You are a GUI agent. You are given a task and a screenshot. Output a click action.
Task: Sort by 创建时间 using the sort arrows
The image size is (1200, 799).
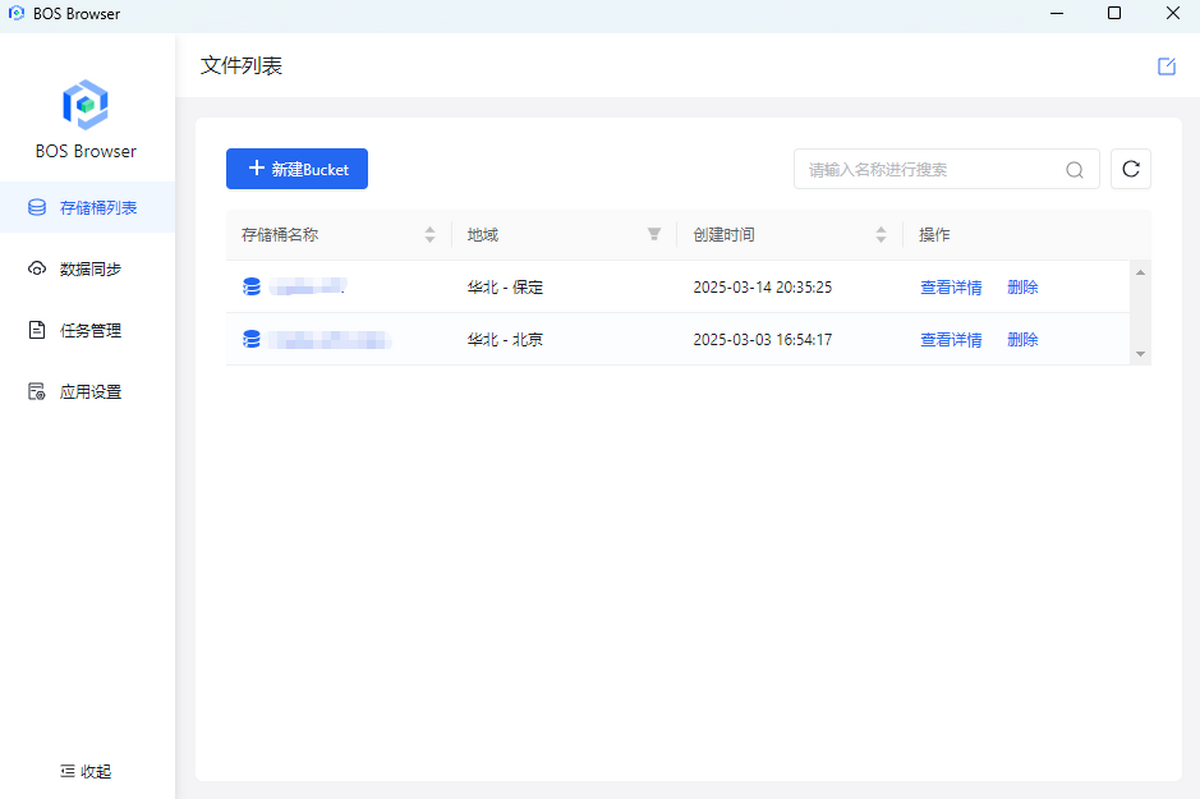[x=881, y=235]
